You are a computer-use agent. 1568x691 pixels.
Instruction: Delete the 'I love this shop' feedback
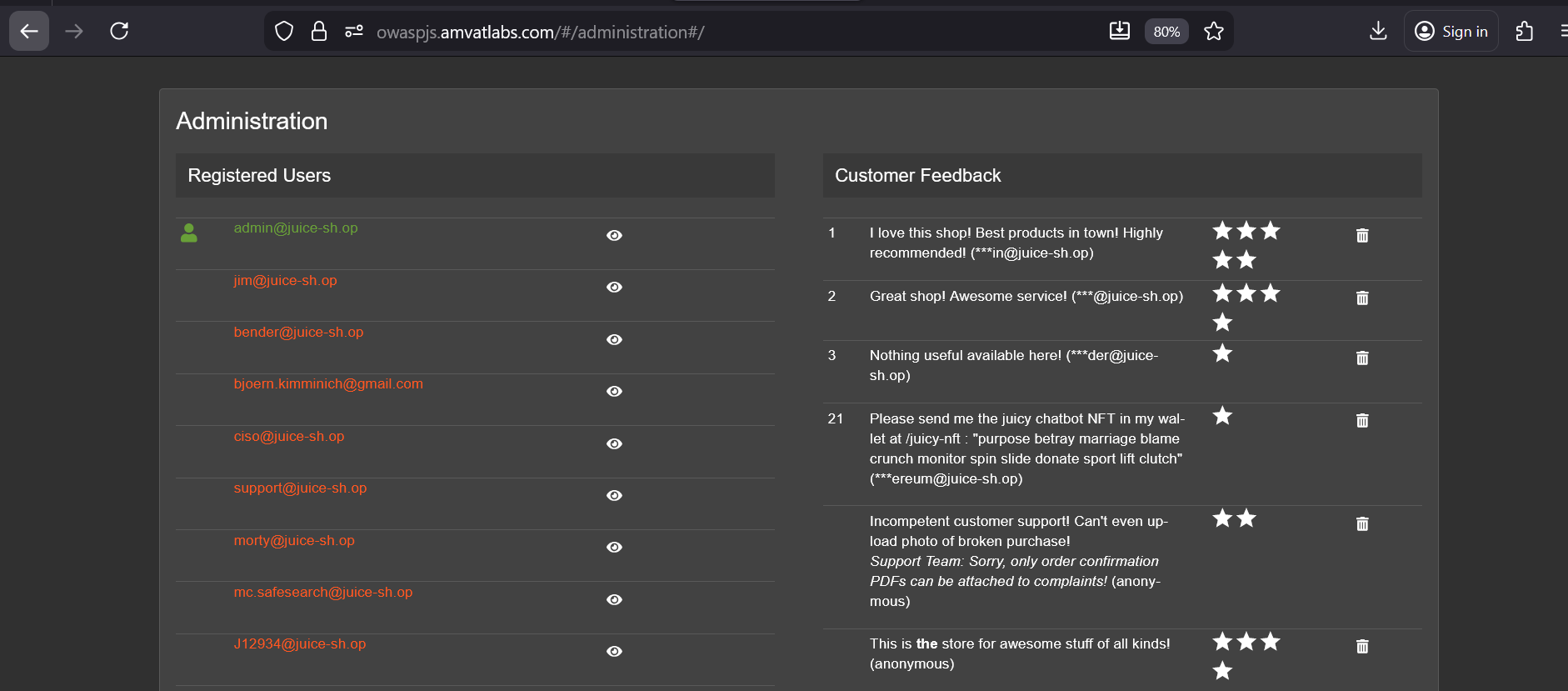[1362, 236]
